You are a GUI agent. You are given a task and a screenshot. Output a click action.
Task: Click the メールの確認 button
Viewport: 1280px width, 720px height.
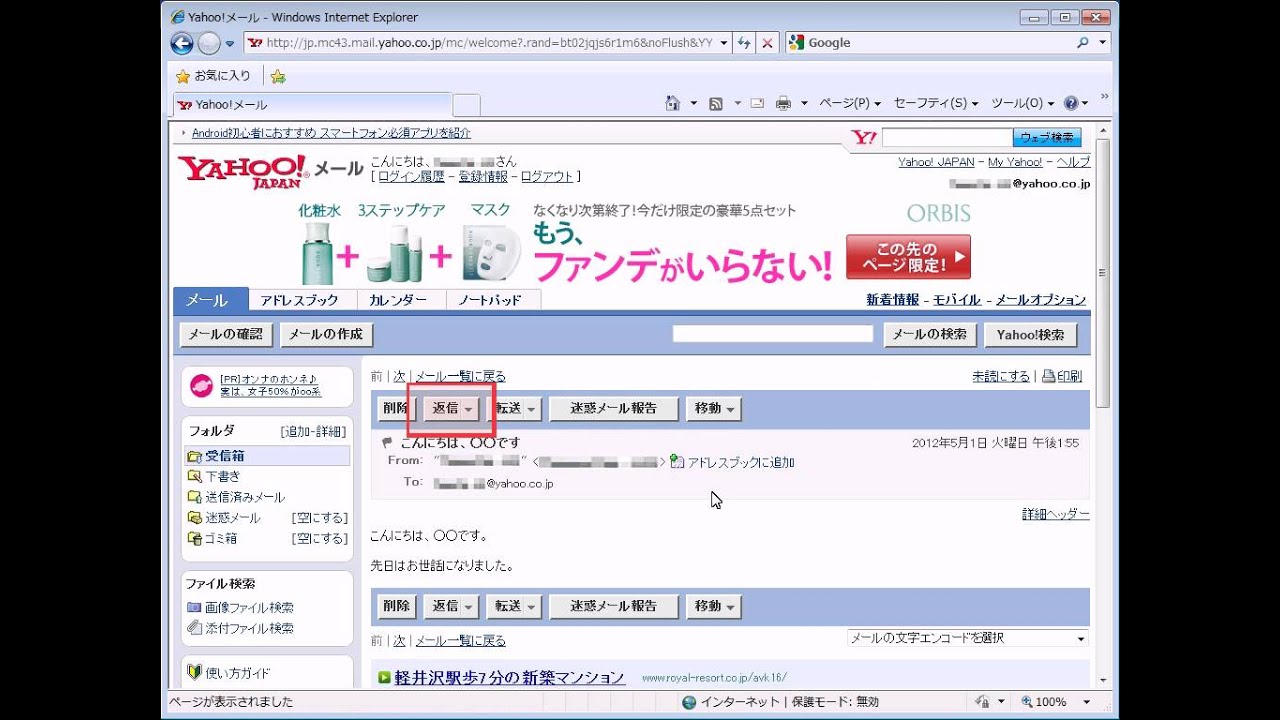(226, 335)
